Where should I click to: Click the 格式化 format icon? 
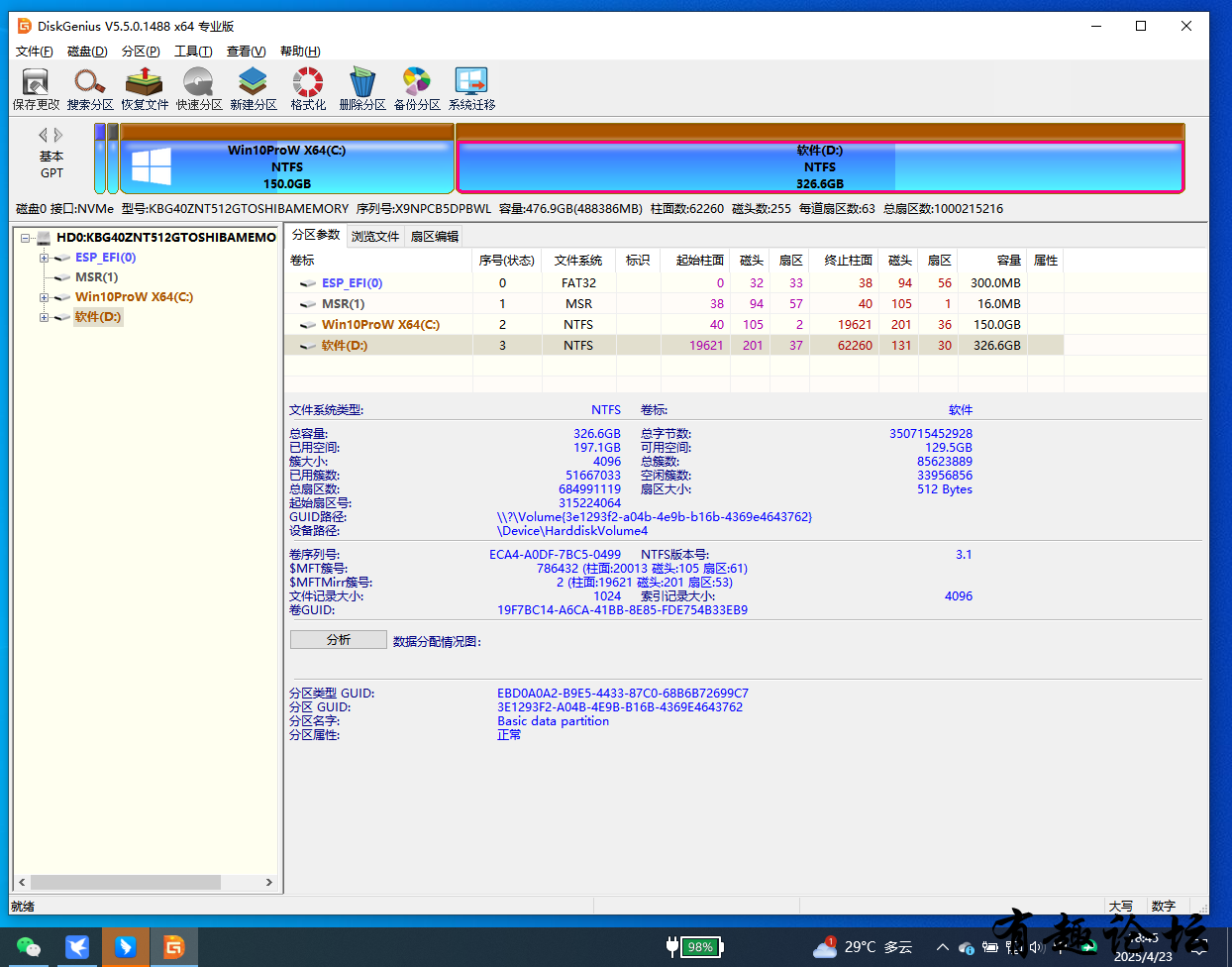click(x=308, y=88)
